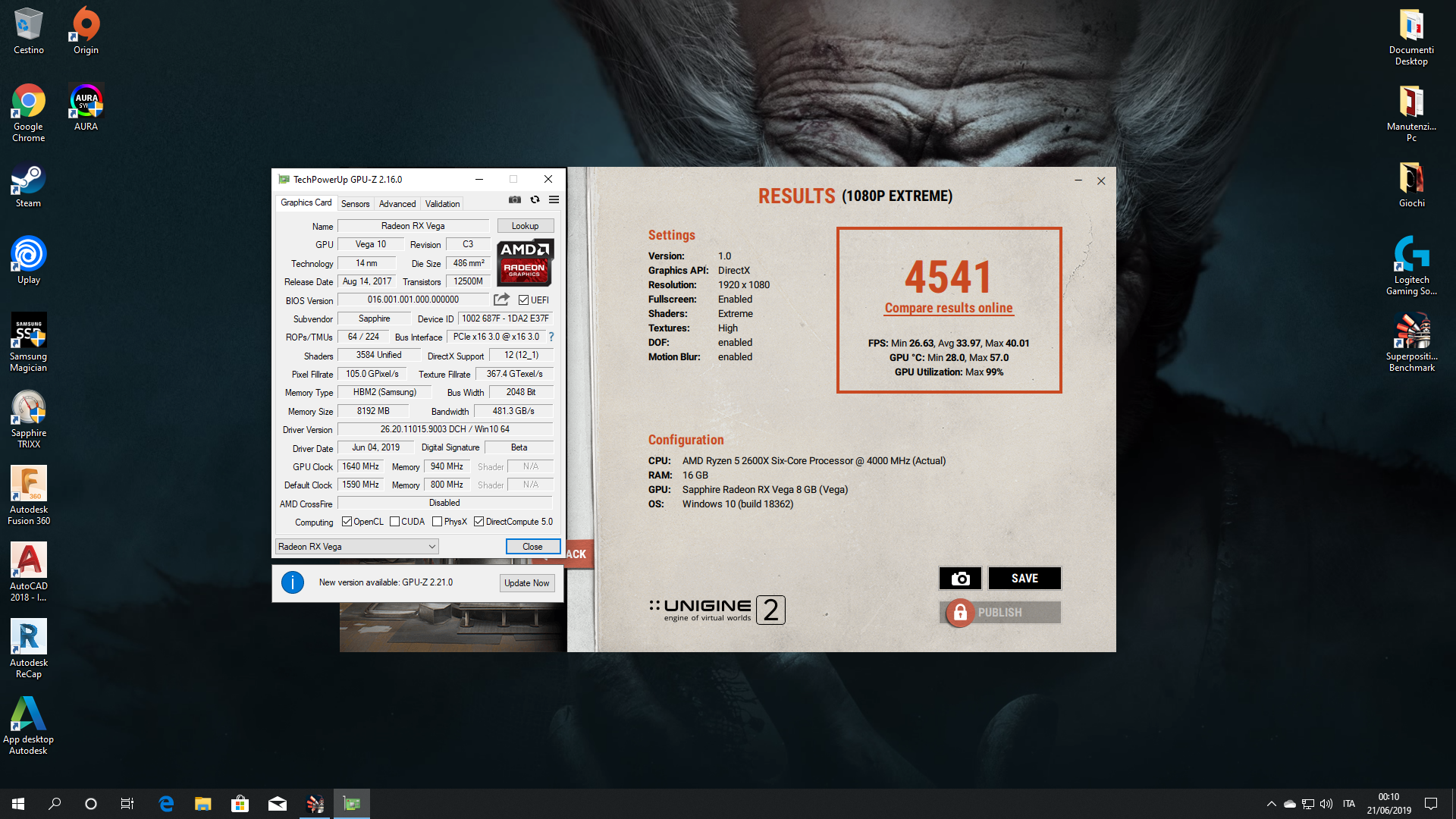Switch to the Sensors tab
The image size is (1456, 819).
355,204
